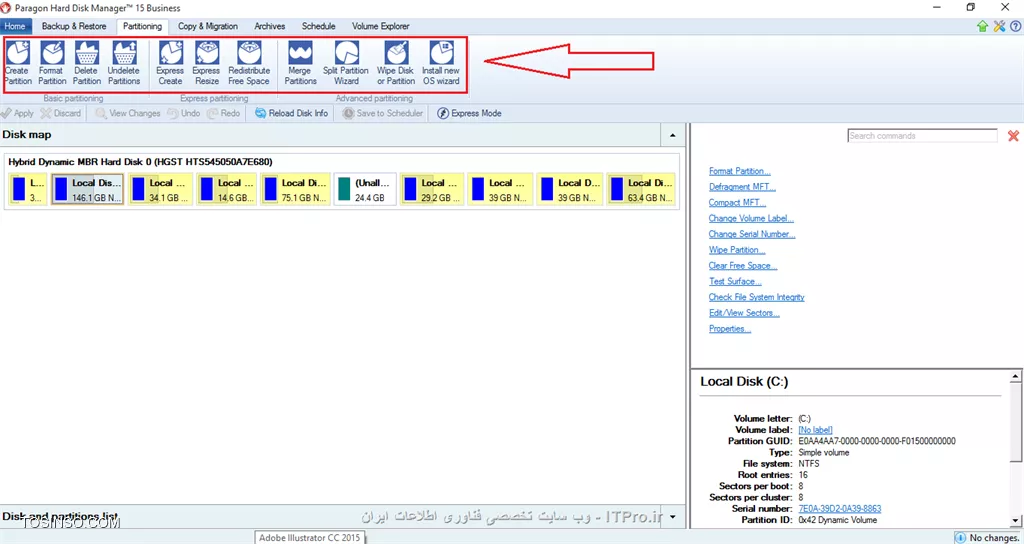Select the 14.6 GB partition block
The height and width of the screenshot is (544, 1024).
click(227, 189)
